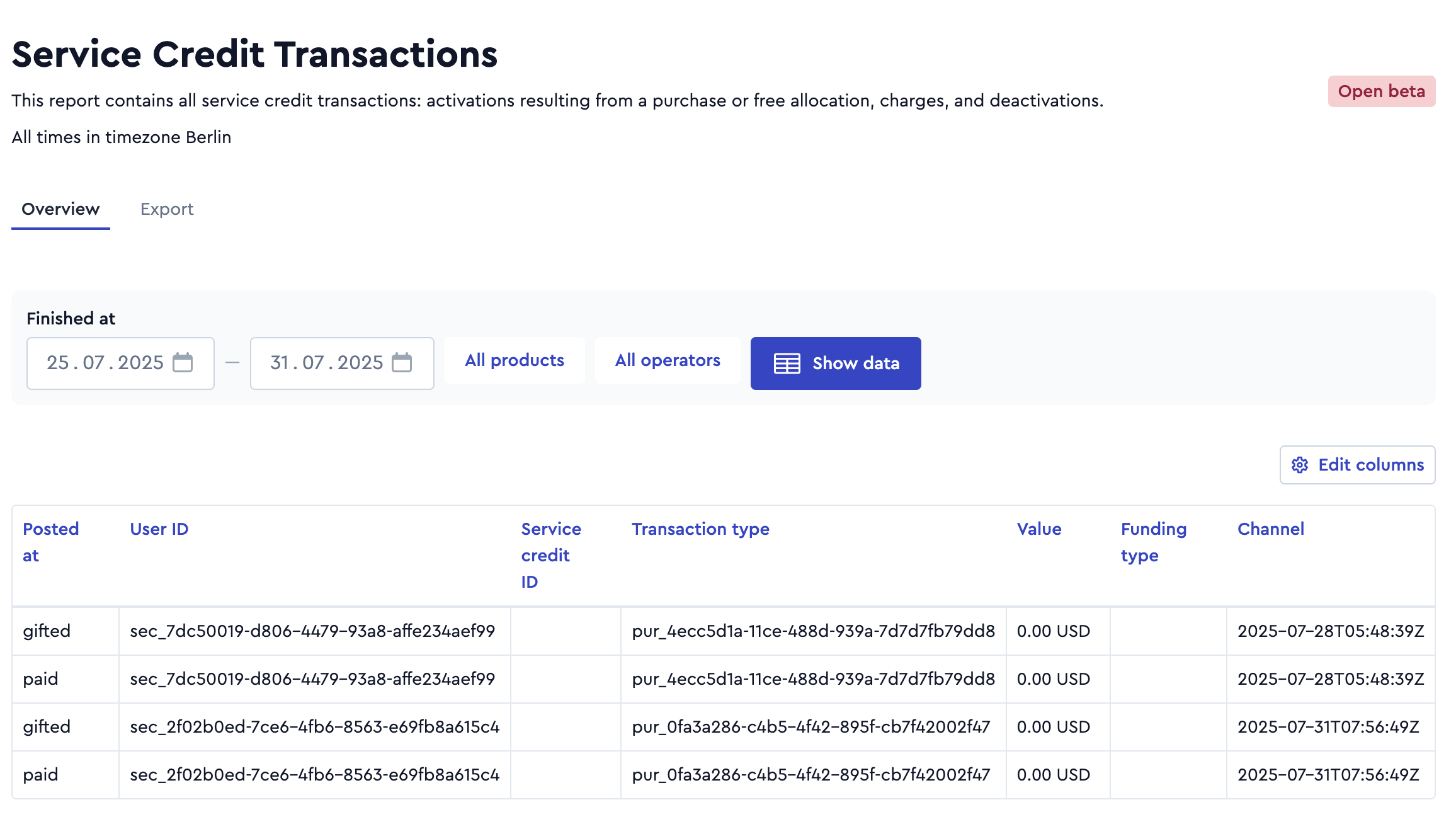Open the All operators filter

(x=668, y=360)
